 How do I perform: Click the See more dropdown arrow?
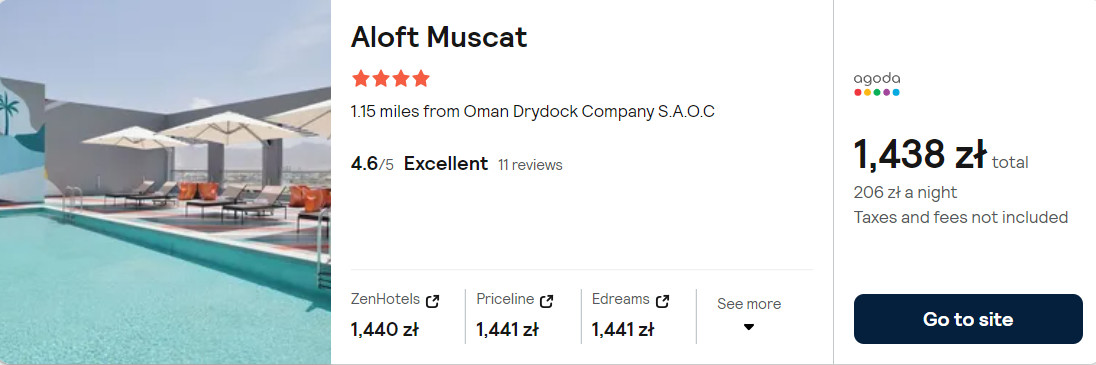click(749, 327)
